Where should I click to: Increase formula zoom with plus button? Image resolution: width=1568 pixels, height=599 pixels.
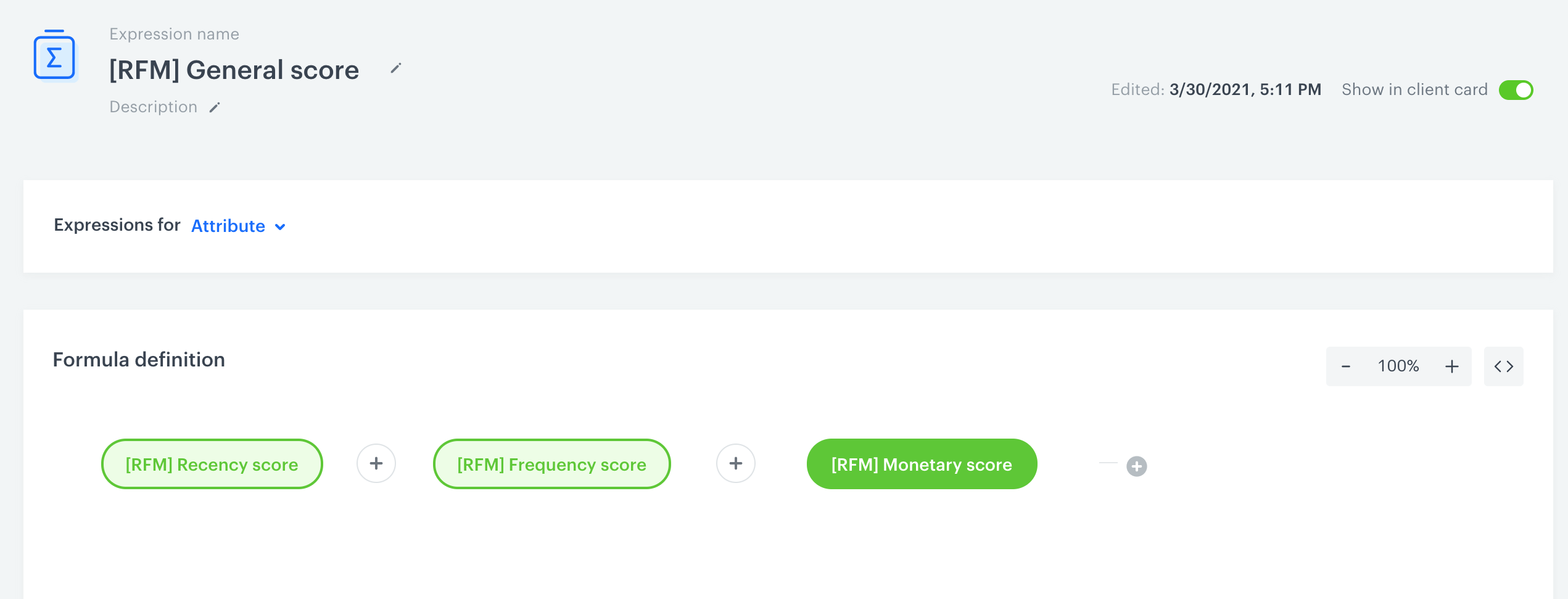[1451, 366]
